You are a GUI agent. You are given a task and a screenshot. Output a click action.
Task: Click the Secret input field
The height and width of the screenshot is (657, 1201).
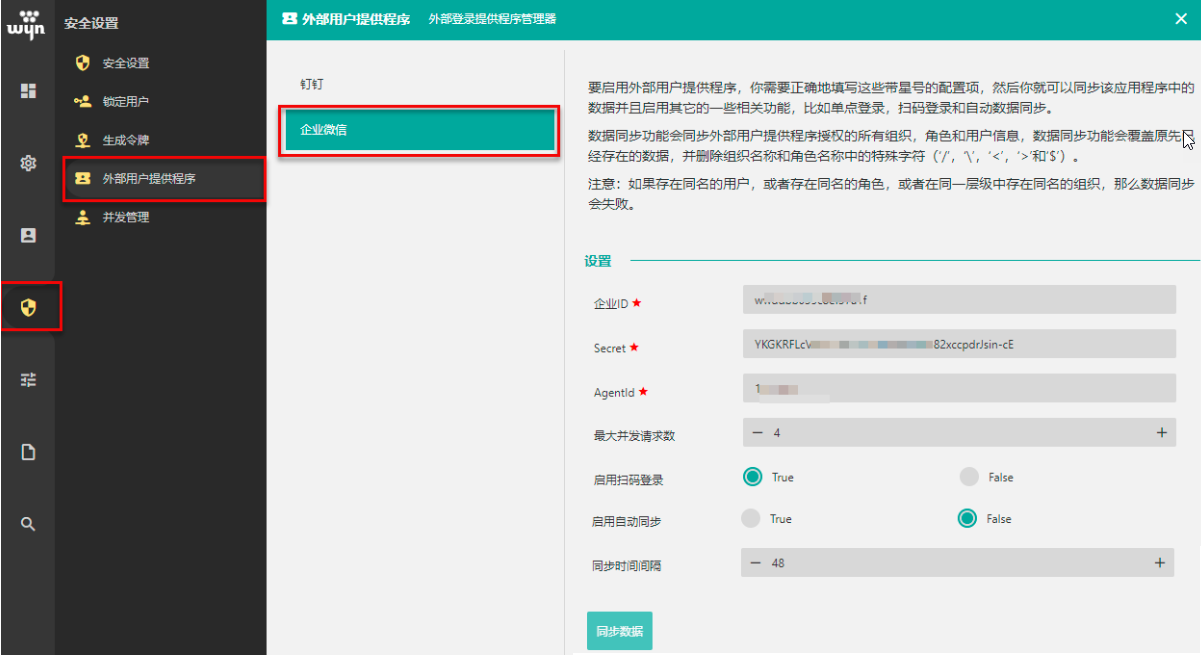[959, 345]
